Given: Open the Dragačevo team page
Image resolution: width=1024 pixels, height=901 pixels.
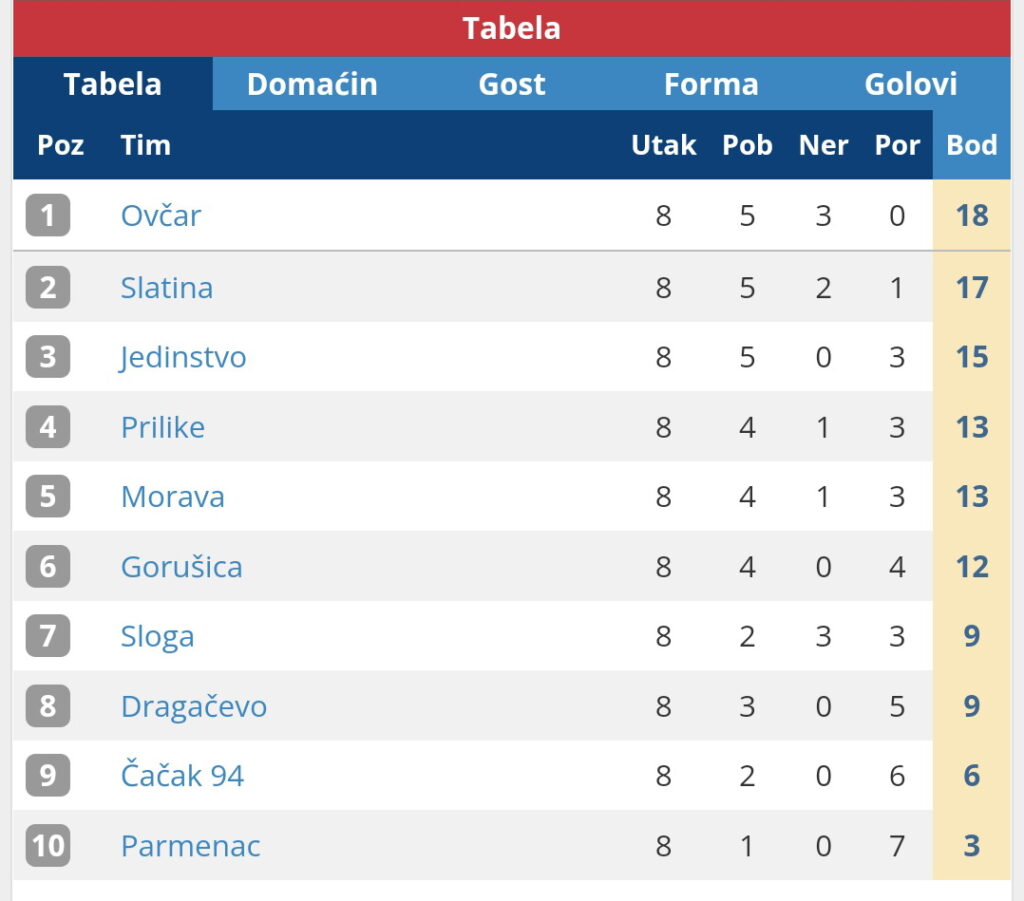Looking at the screenshot, I should coord(194,706).
